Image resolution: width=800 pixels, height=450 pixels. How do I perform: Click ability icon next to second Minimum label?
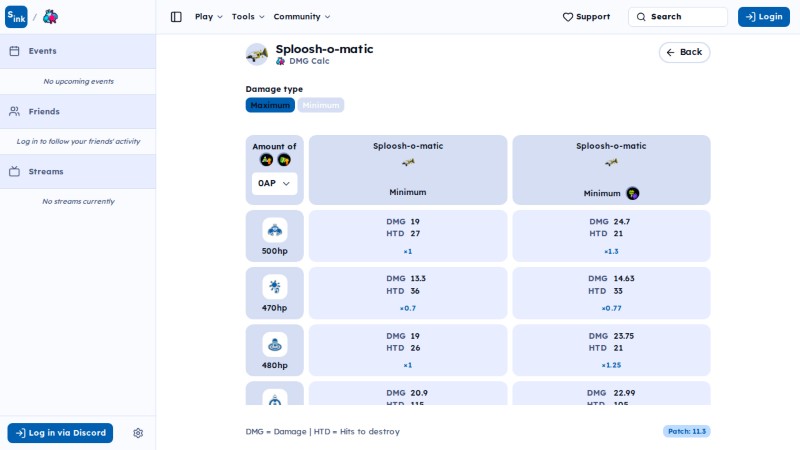[633, 193]
